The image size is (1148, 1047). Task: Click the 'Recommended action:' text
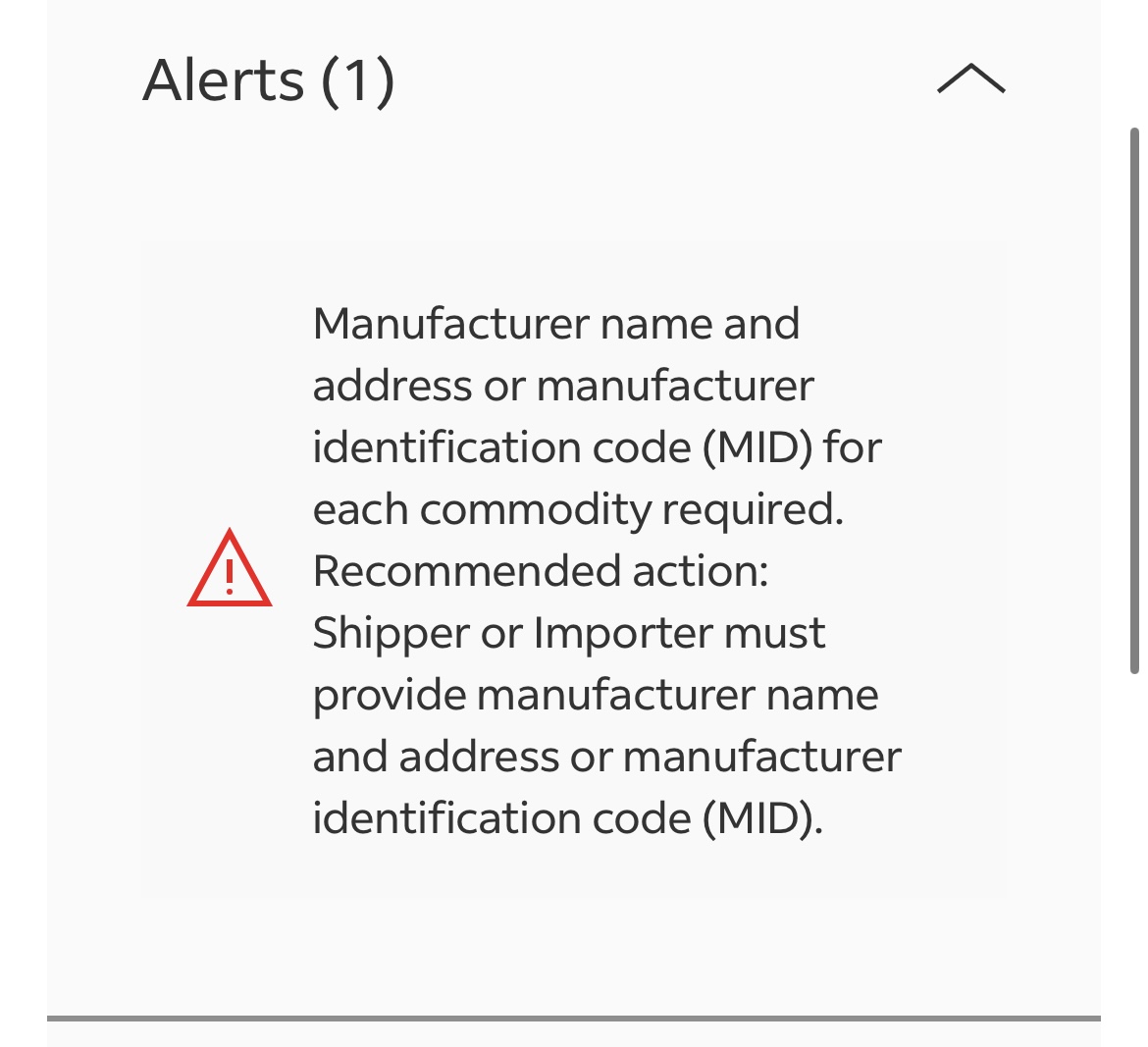pyautogui.click(x=541, y=571)
